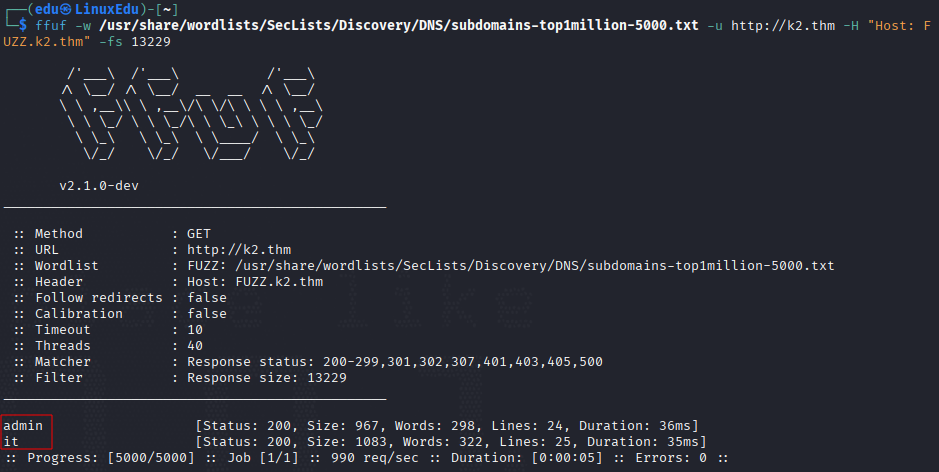The height and width of the screenshot is (472, 939).
Task: Click the admin result Size: 967 text
Action: [x=343, y=426]
